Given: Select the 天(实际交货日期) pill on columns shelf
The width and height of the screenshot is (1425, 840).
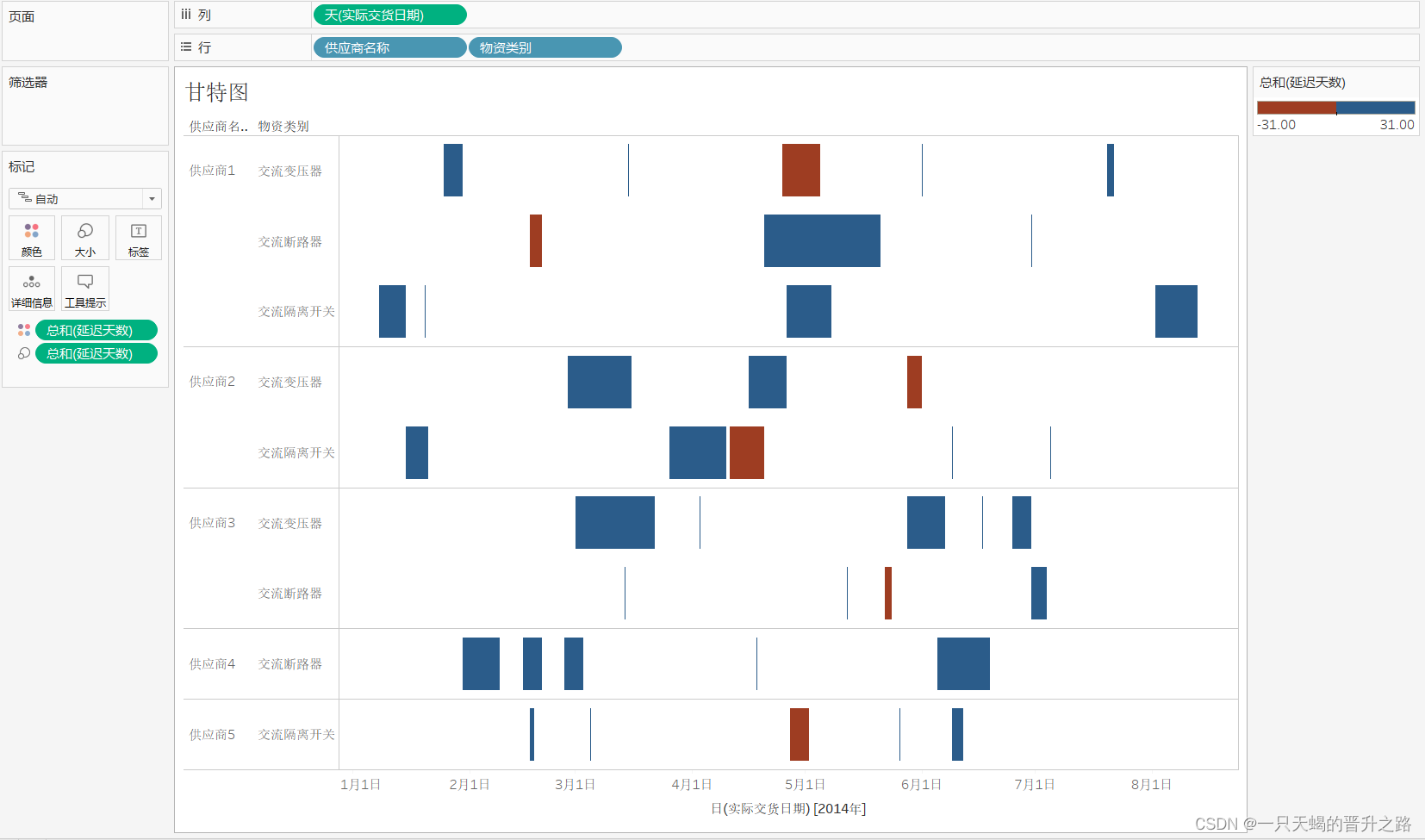Looking at the screenshot, I should 390,15.
